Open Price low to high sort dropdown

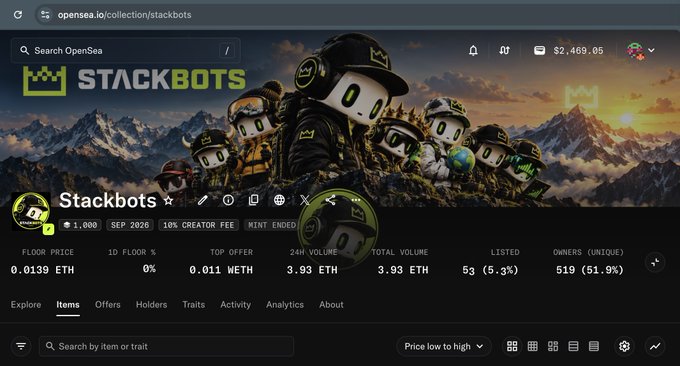pyautogui.click(x=444, y=346)
